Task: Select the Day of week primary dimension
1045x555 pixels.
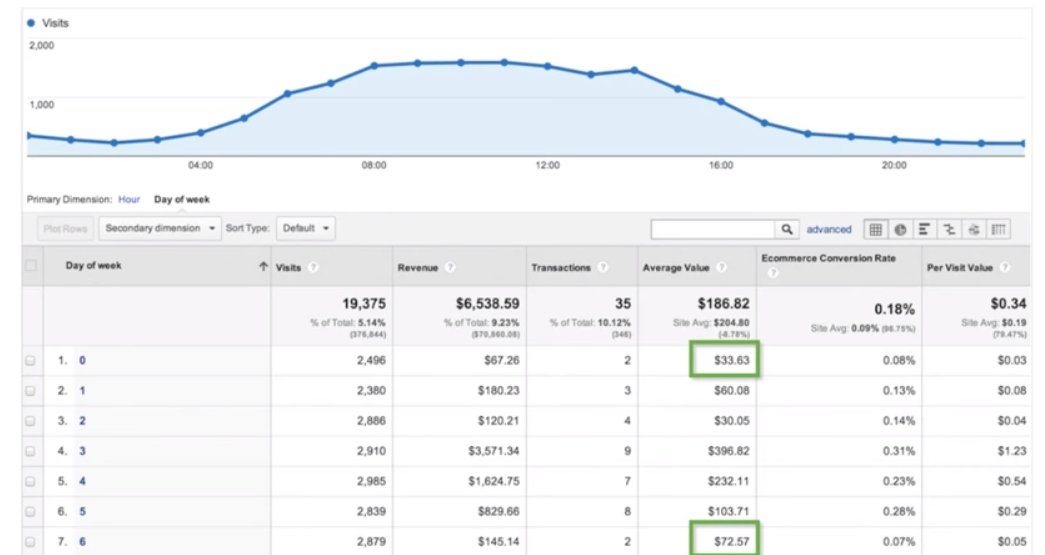Action: [x=181, y=199]
